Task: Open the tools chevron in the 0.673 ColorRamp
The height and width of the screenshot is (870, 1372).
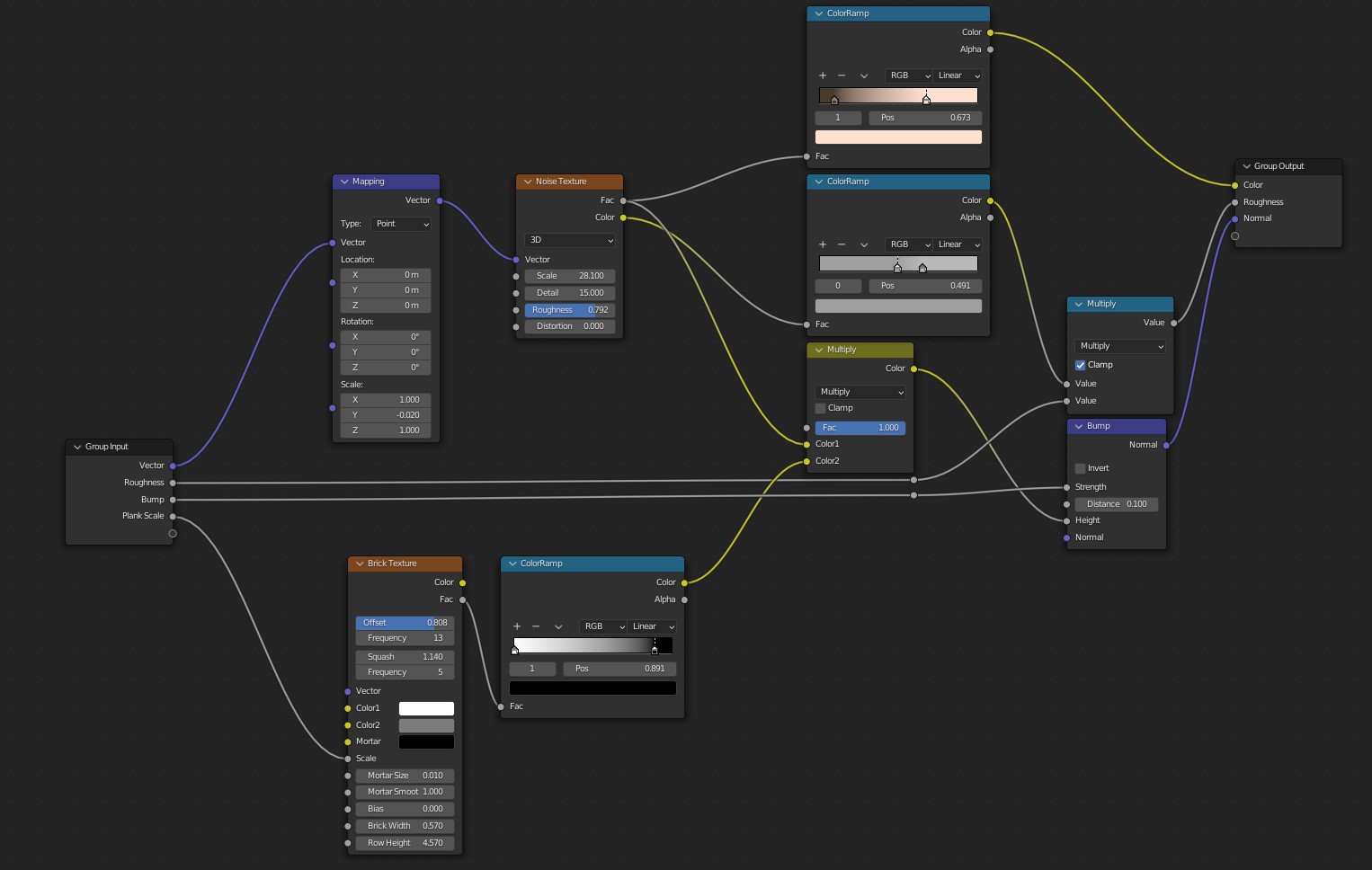Action: click(x=864, y=75)
